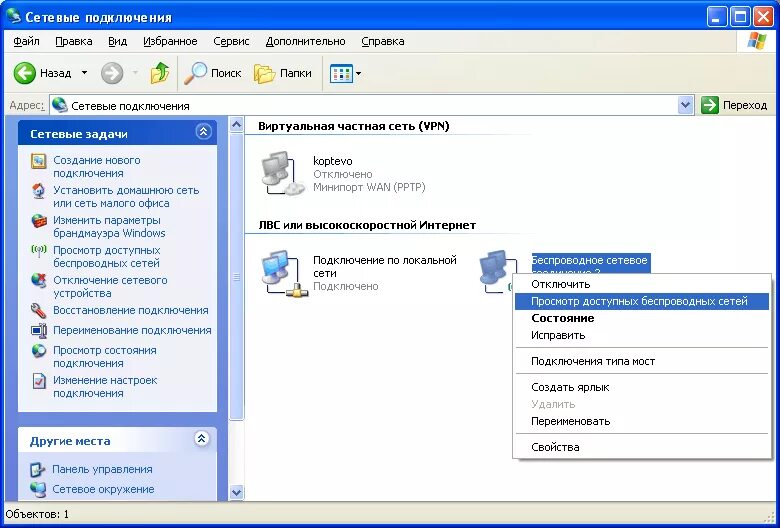780x528 pixels.
Task: Click the Отключение сетевого устройства icon
Action: [x=38, y=281]
